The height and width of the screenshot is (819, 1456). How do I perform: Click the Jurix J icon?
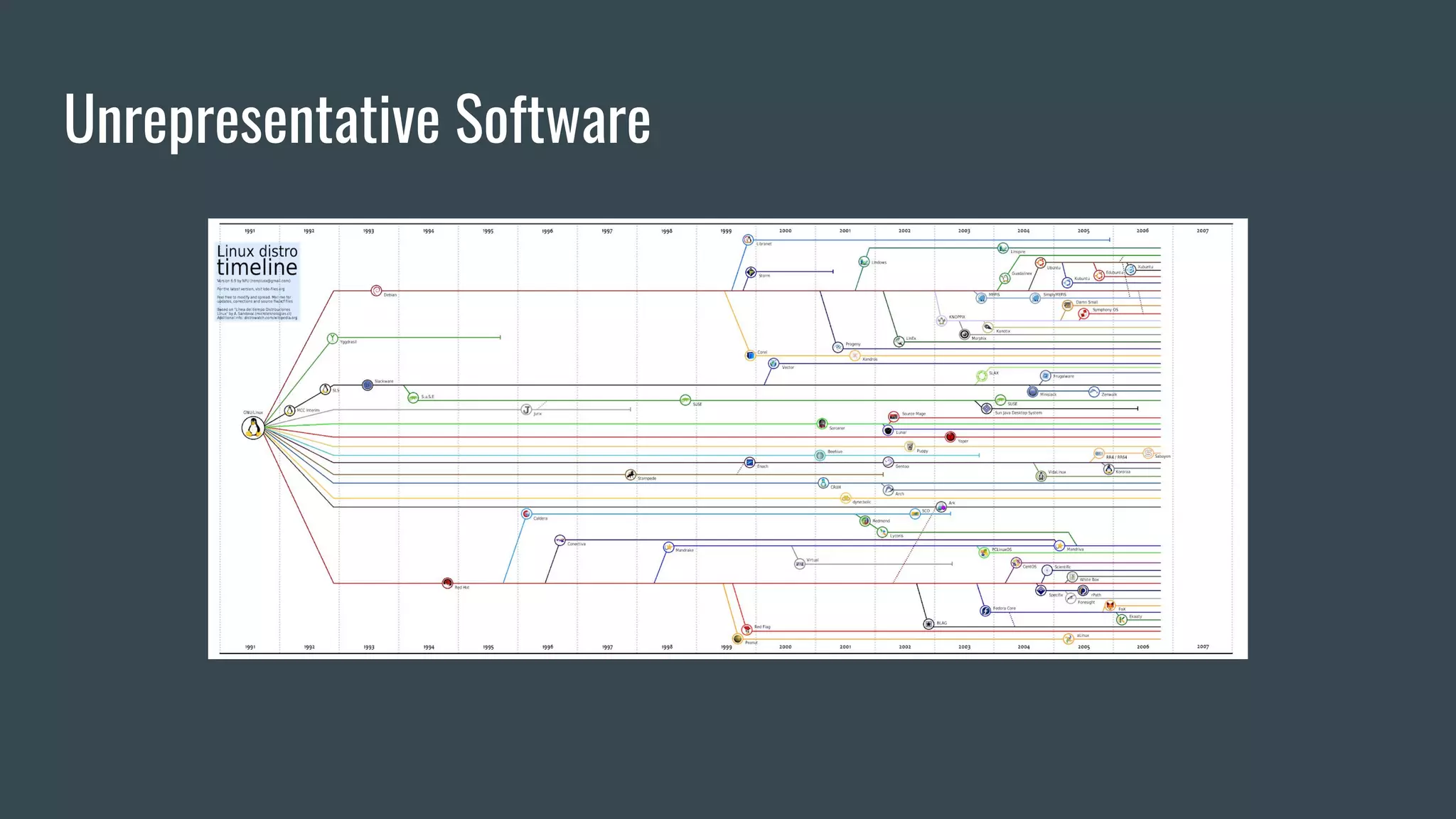(526, 409)
